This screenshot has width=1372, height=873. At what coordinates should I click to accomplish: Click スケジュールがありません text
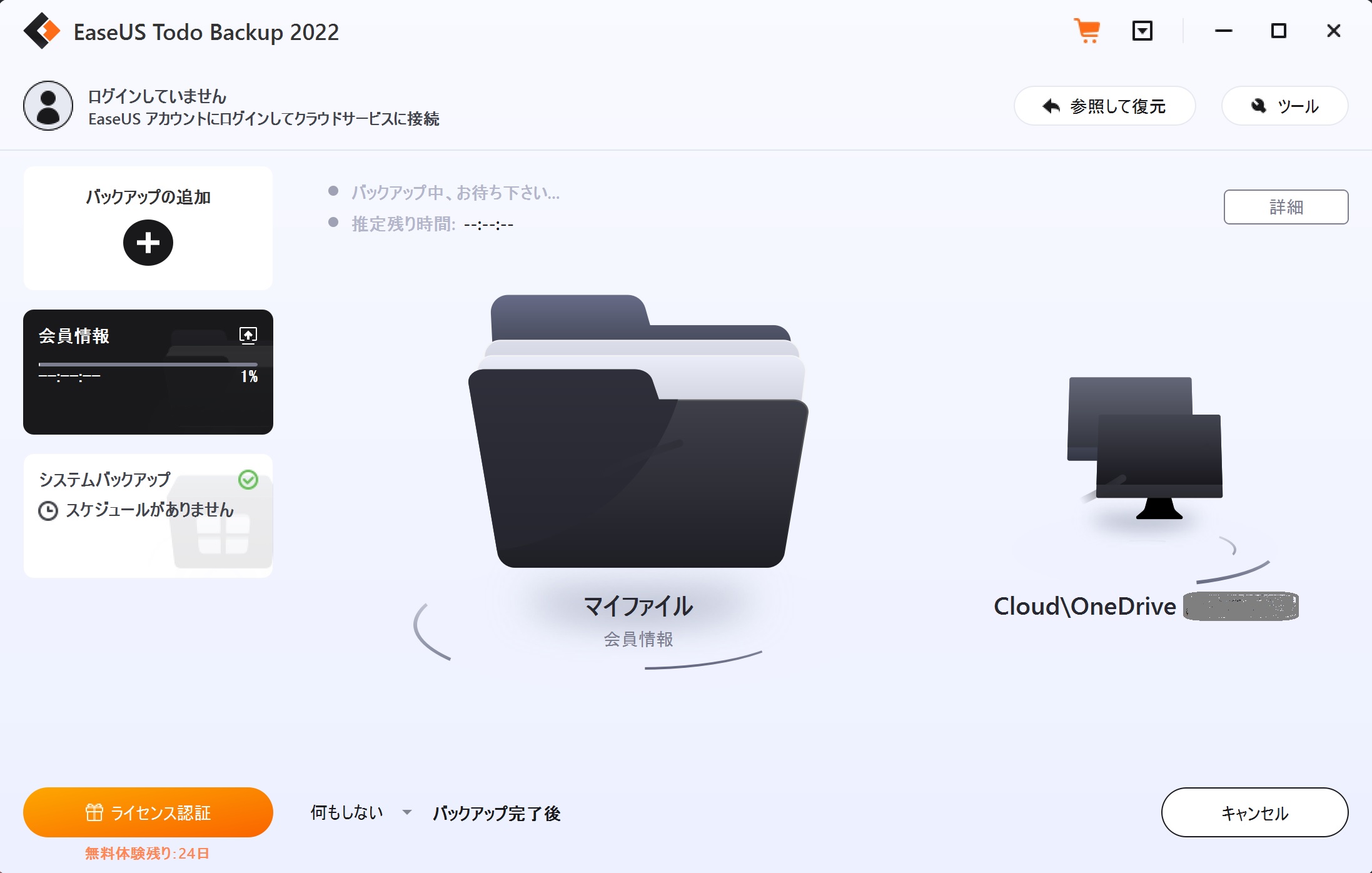[149, 510]
